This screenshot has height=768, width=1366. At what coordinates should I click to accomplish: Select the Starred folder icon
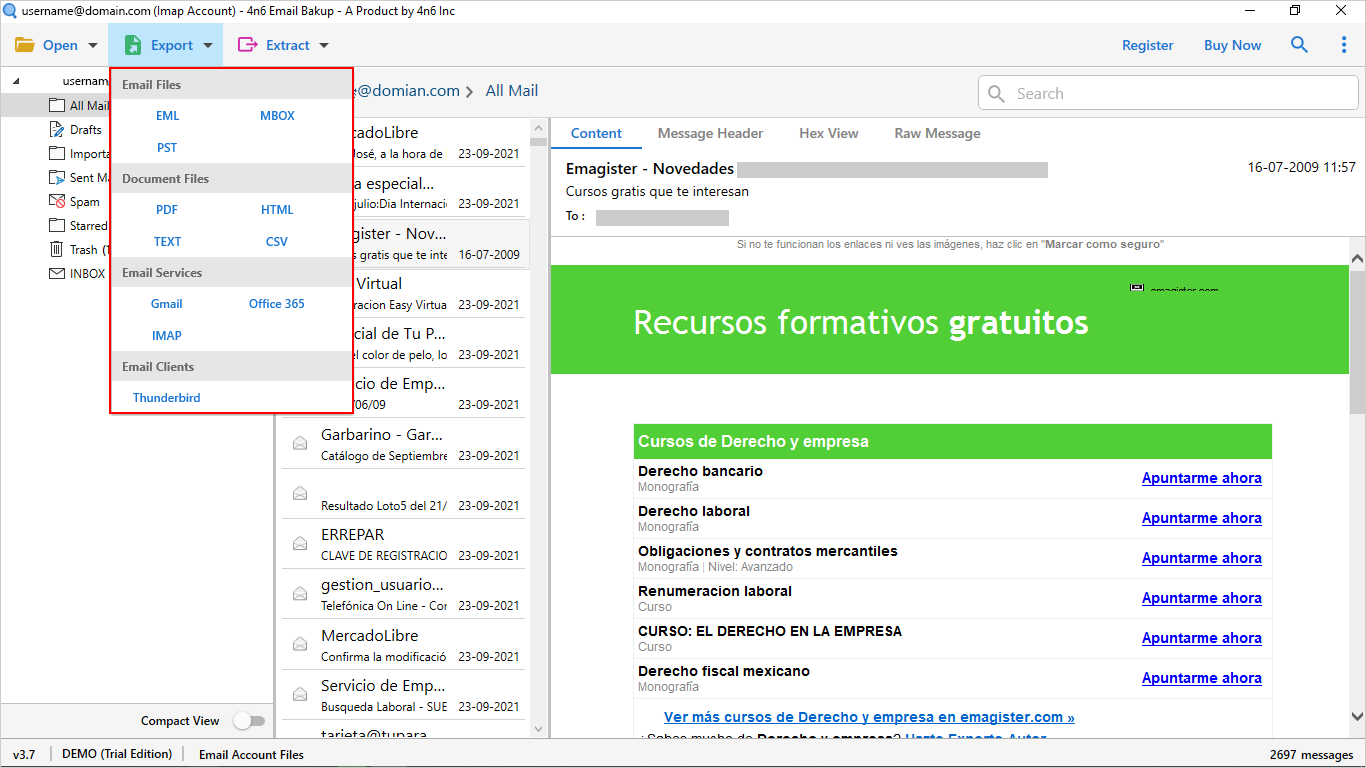pyautogui.click(x=58, y=225)
